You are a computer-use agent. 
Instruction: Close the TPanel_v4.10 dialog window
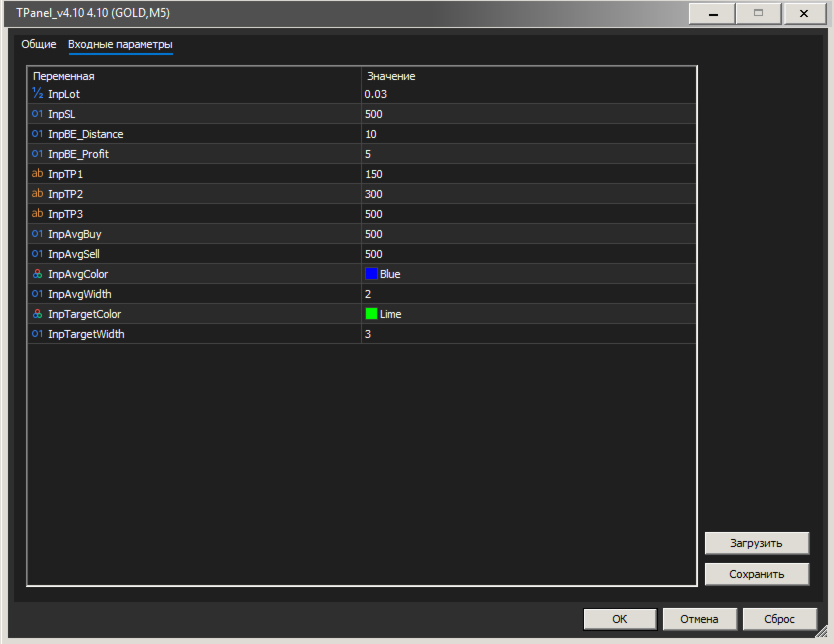[x=804, y=13]
